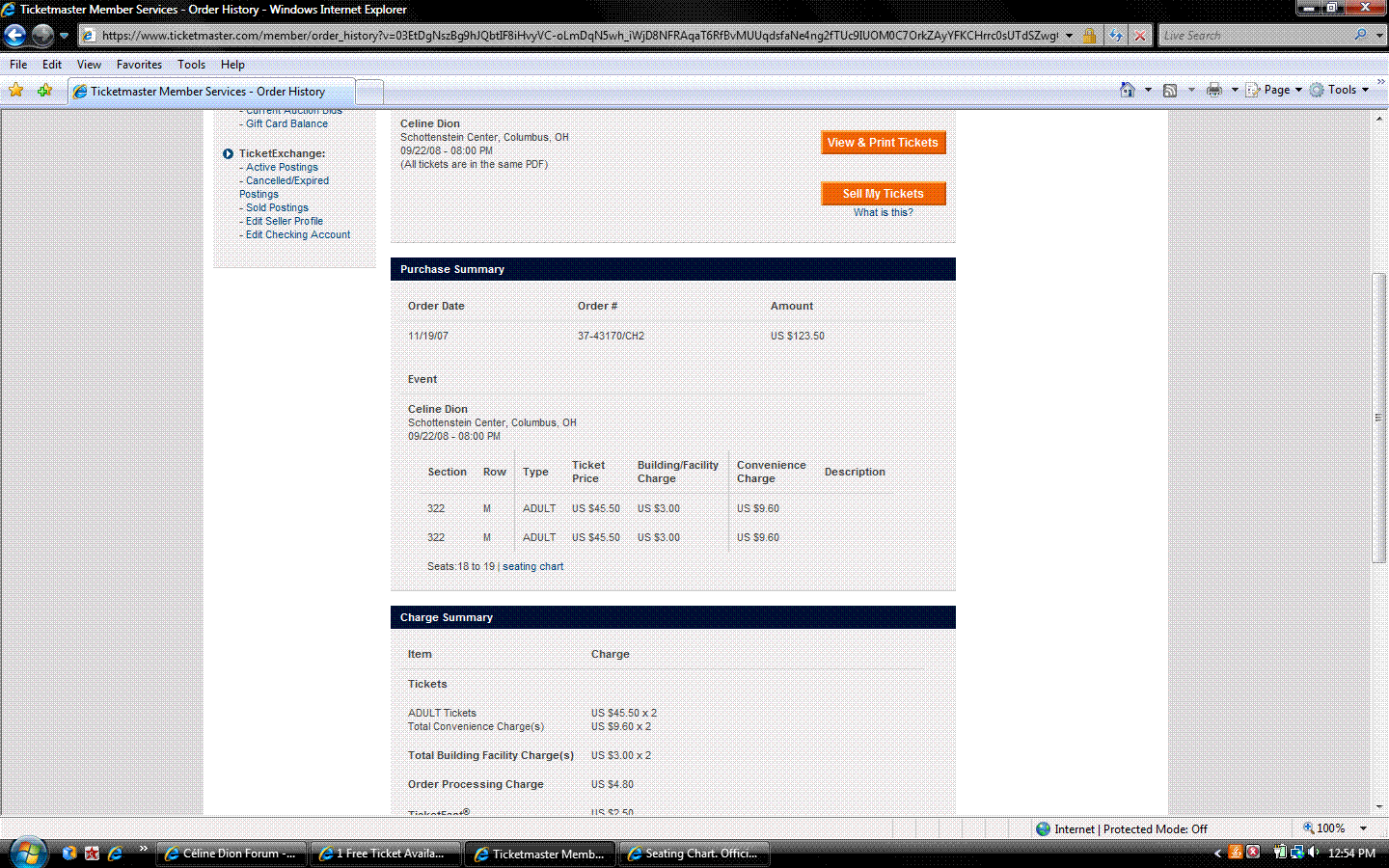Image resolution: width=1389 pixels, height=868 pixels.
Task: Open Tools in the menu bar
Action: 191,65
